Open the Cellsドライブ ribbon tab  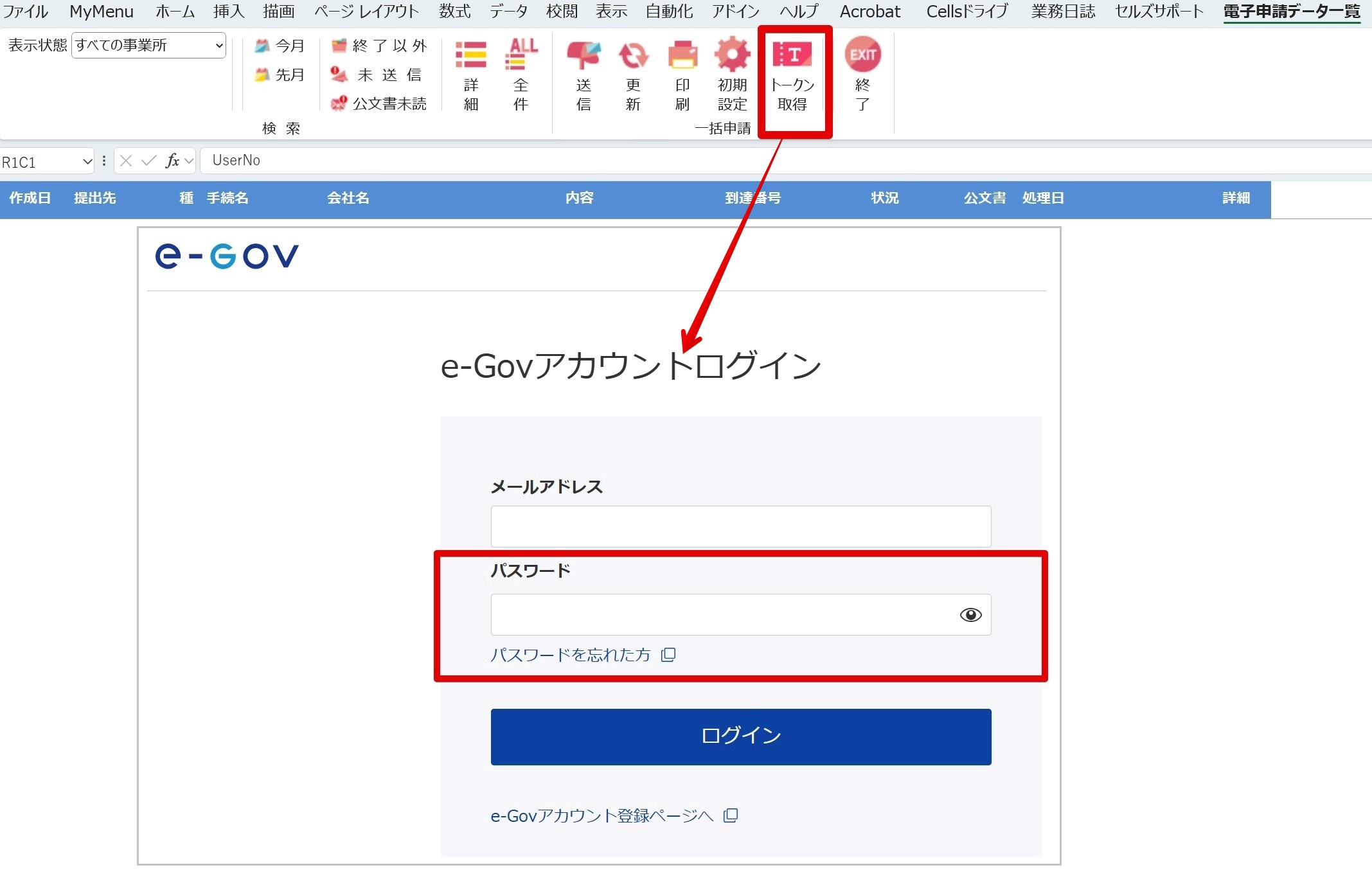click(x=967, y=12)
